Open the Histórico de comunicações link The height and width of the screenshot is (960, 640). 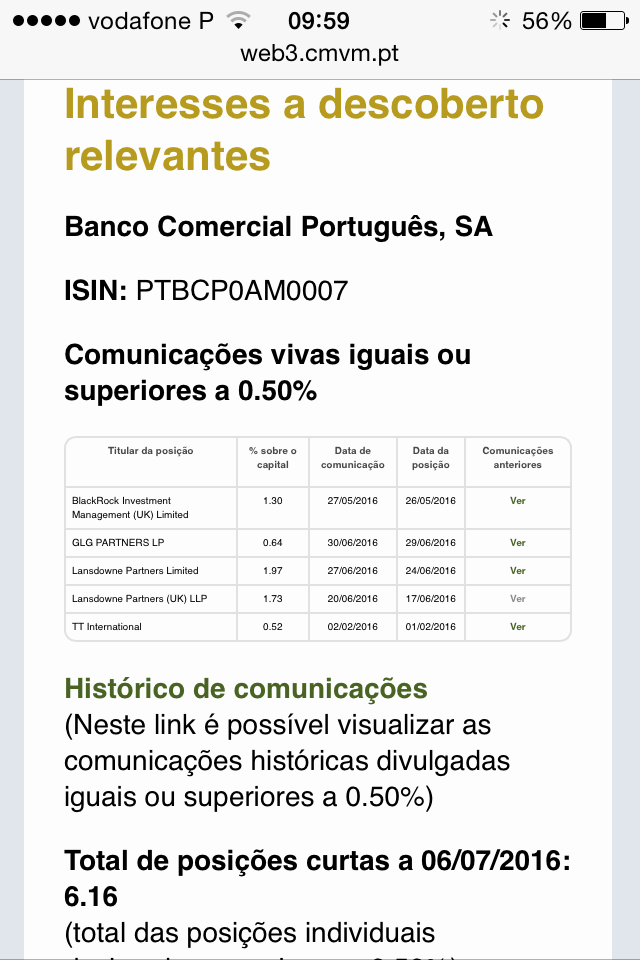[246, 689]
